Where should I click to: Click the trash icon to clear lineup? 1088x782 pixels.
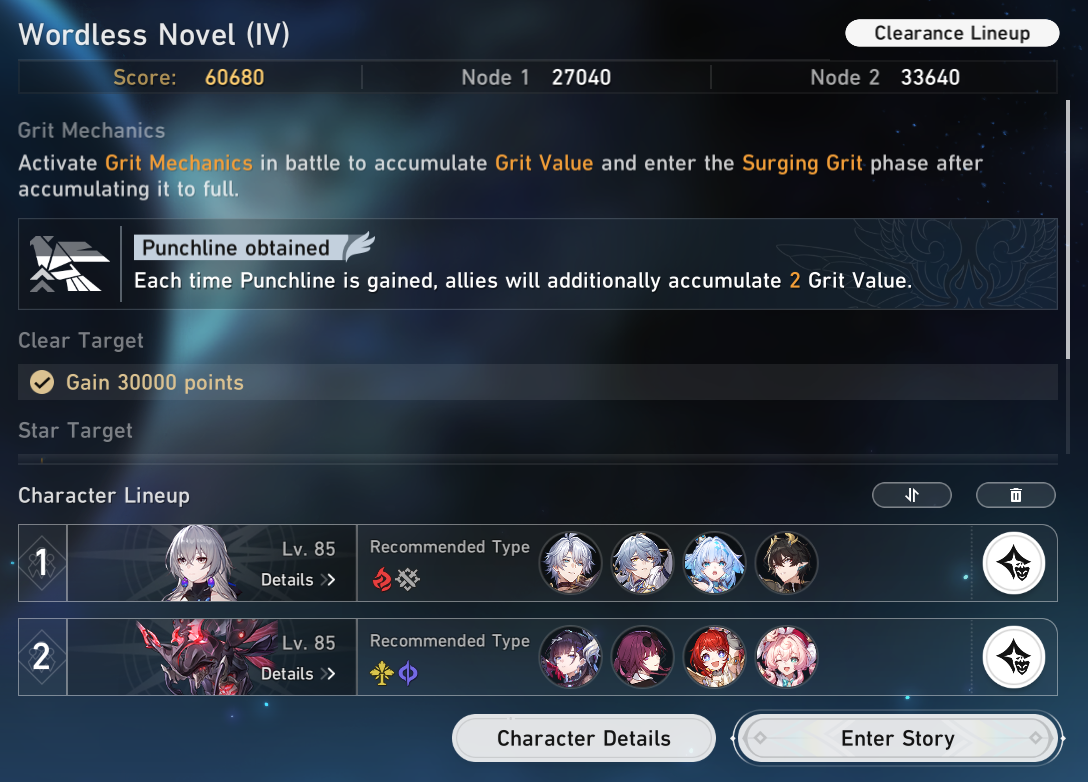[x=1015, y=495]
